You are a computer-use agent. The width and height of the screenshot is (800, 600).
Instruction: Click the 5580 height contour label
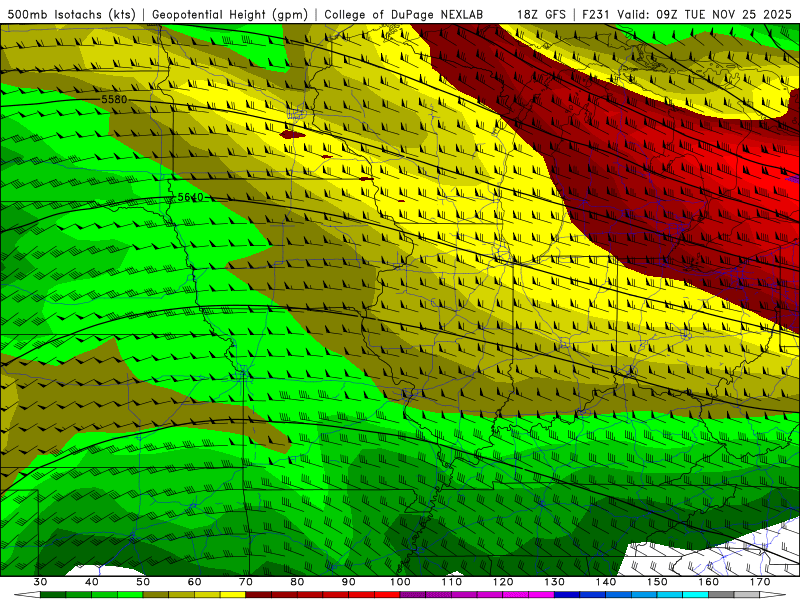point(114,99)
